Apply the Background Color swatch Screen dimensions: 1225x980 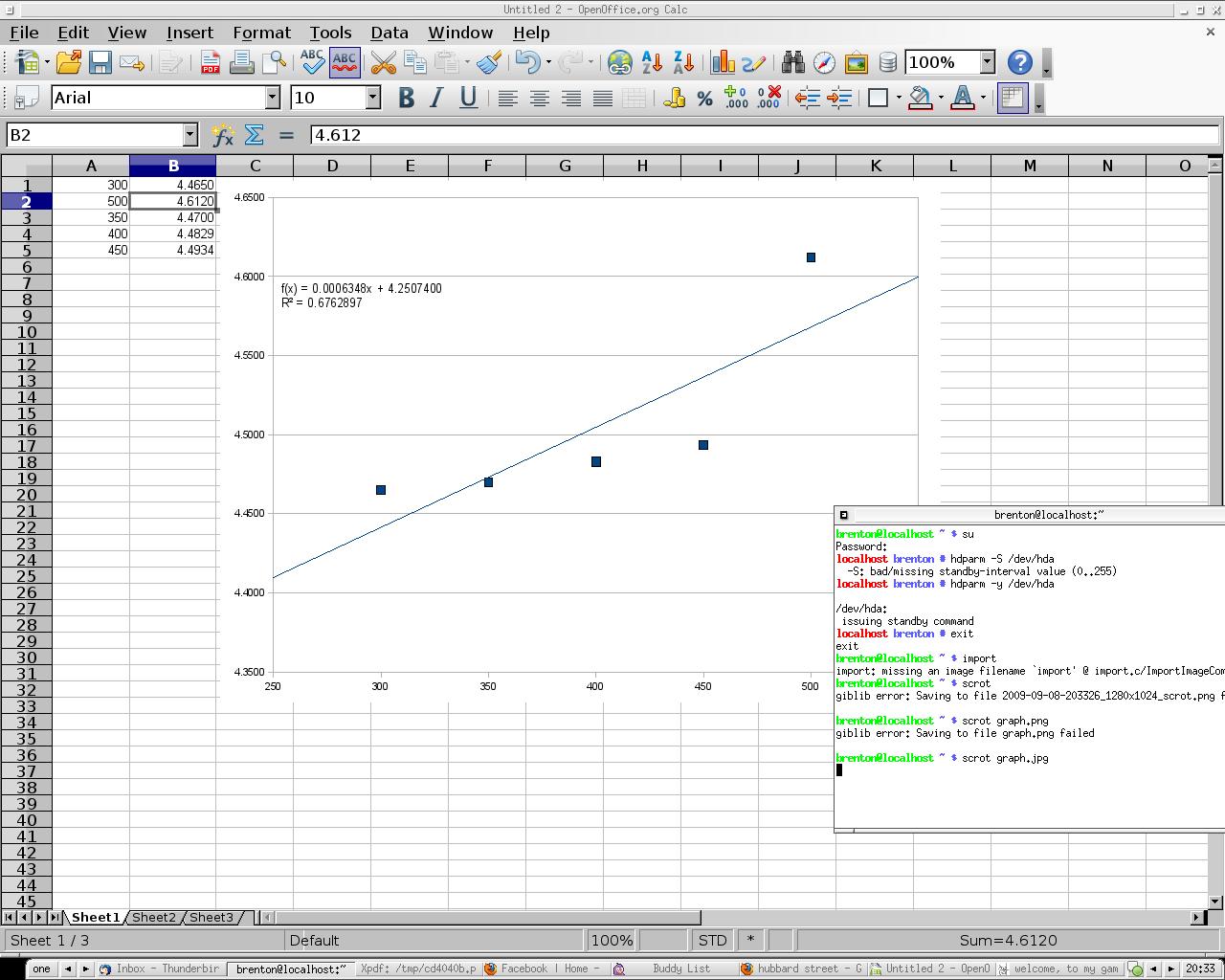pos(921,98)
